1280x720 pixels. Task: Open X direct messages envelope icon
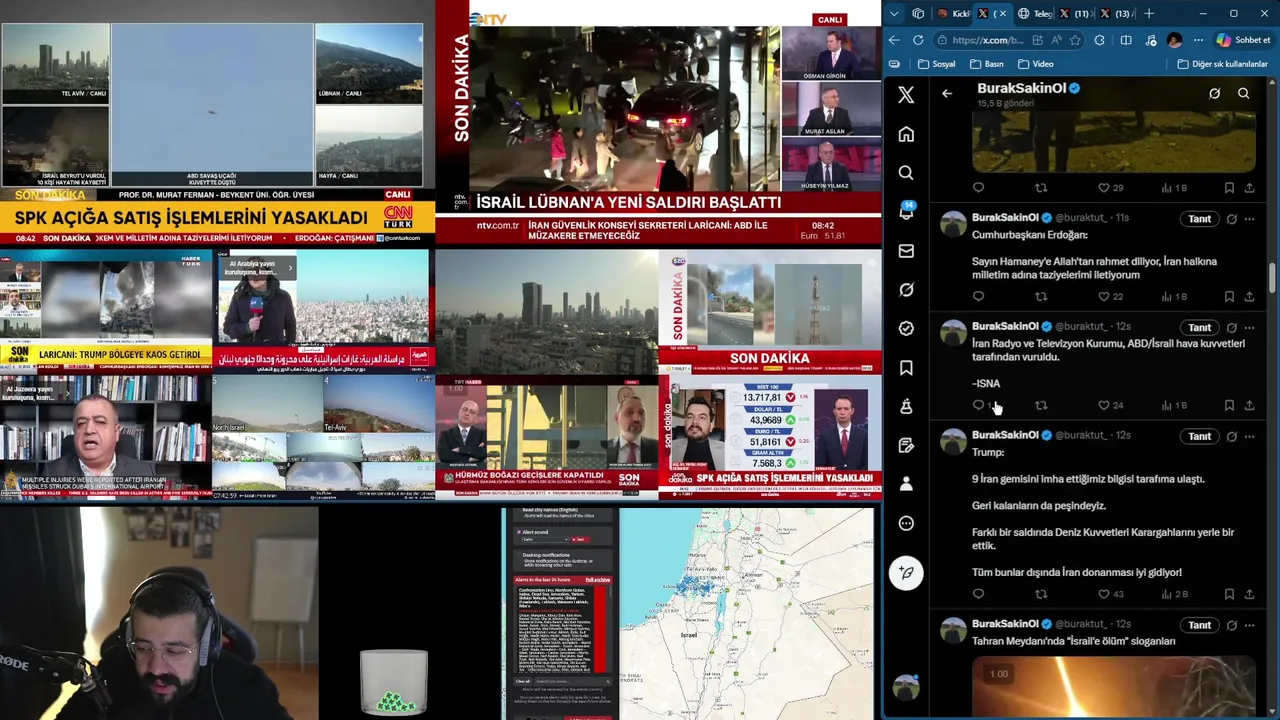906,251
